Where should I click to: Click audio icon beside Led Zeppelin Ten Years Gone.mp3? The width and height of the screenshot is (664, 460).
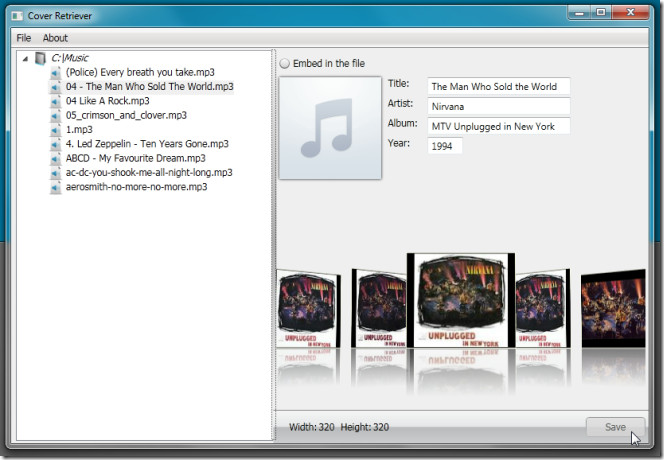(x=55, y=144)
